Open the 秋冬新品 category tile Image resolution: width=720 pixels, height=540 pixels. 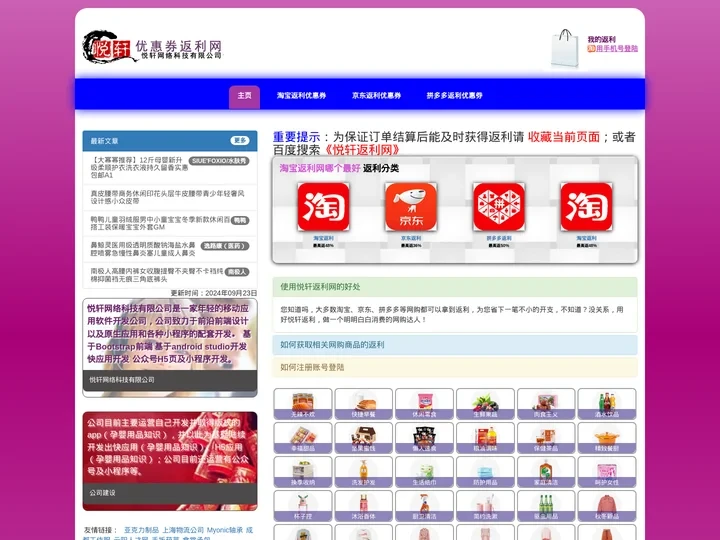(607, 506)
